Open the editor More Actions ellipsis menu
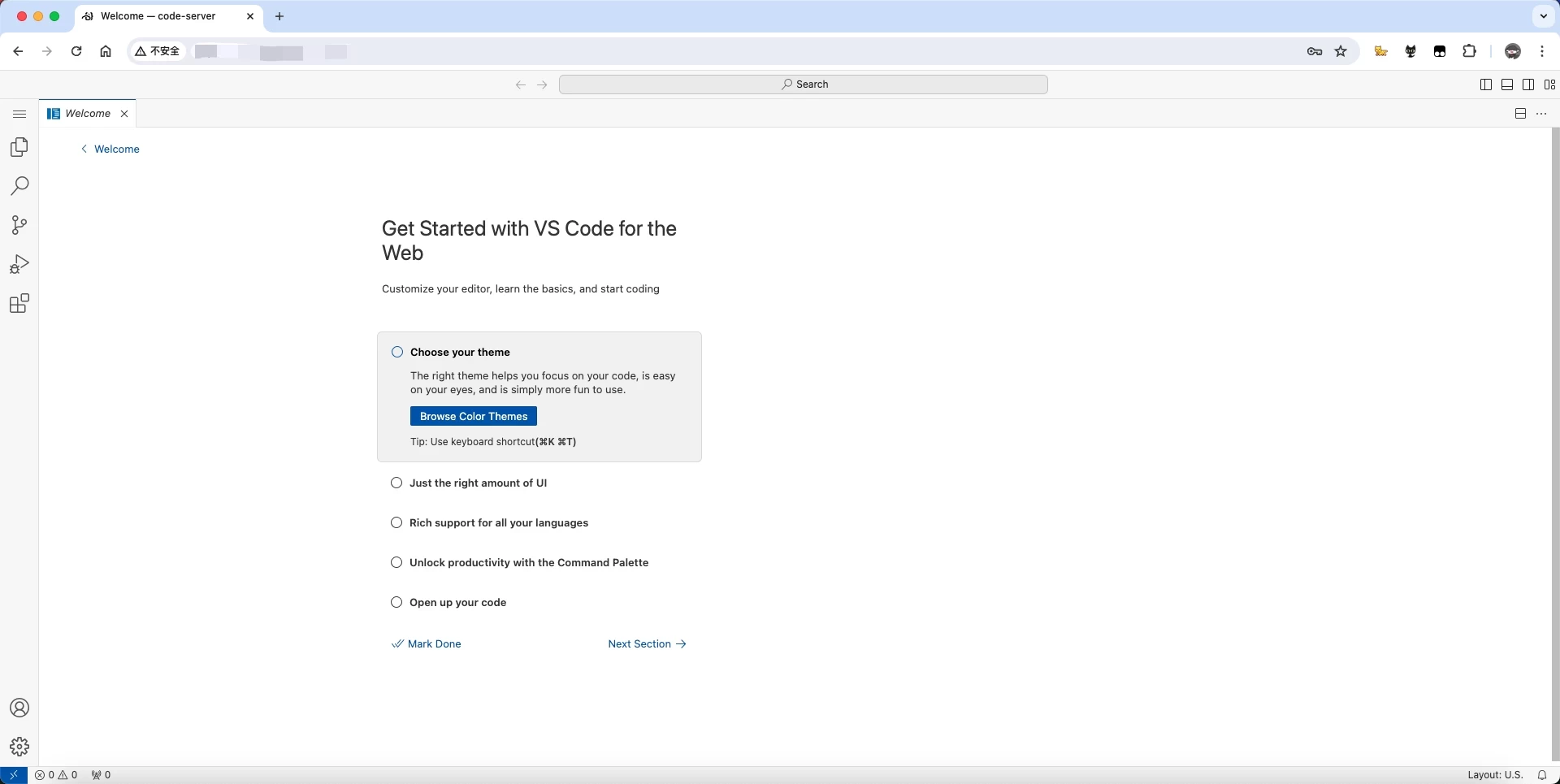Screen dimensions: 1560x784 point(1541,114)
